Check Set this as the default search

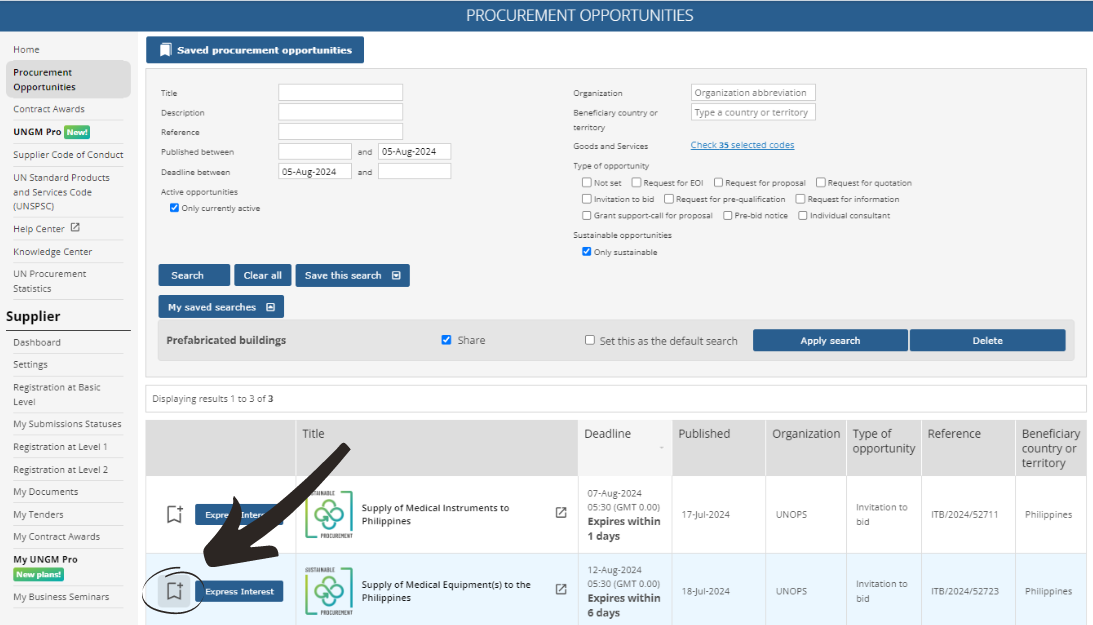click(x=590, y=340)
